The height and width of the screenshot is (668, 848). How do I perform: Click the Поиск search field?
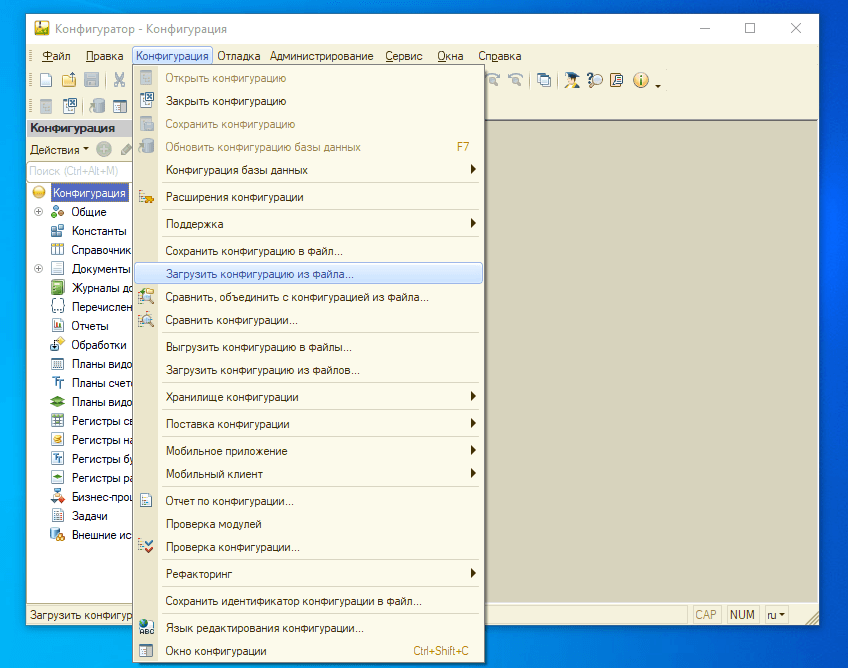[78, 171]
